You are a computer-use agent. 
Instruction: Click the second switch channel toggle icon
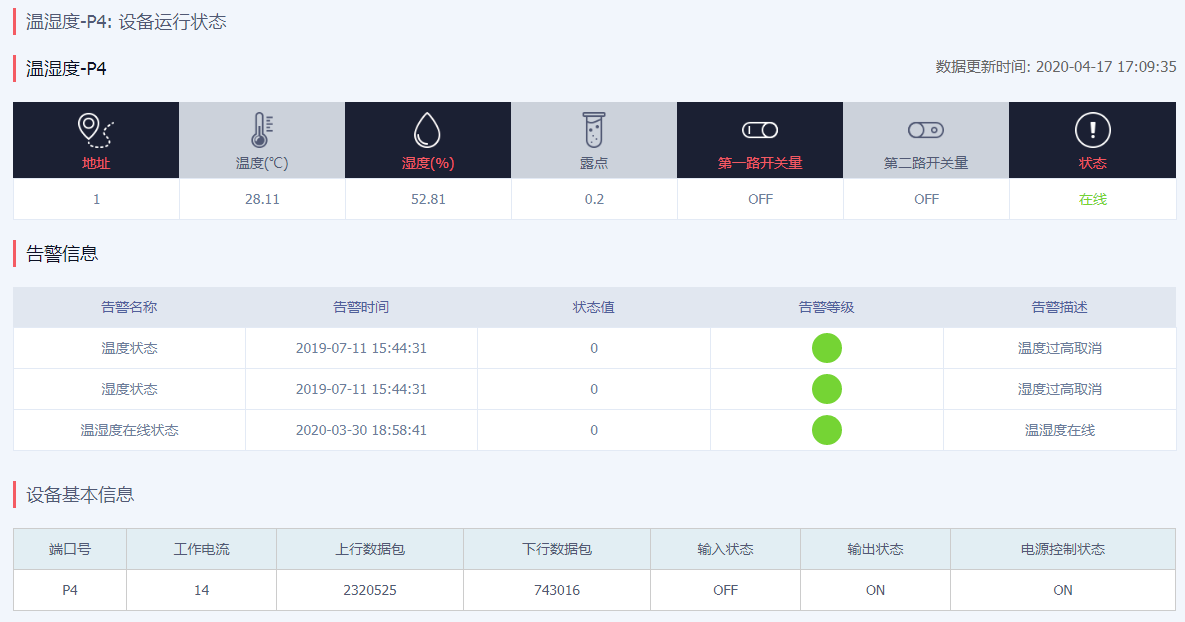tap(926, 130)
